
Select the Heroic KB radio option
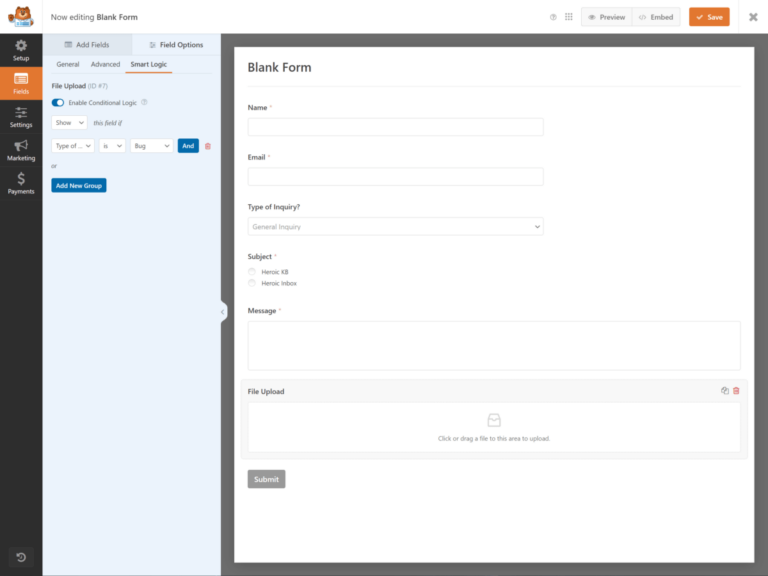pos(252,272)
